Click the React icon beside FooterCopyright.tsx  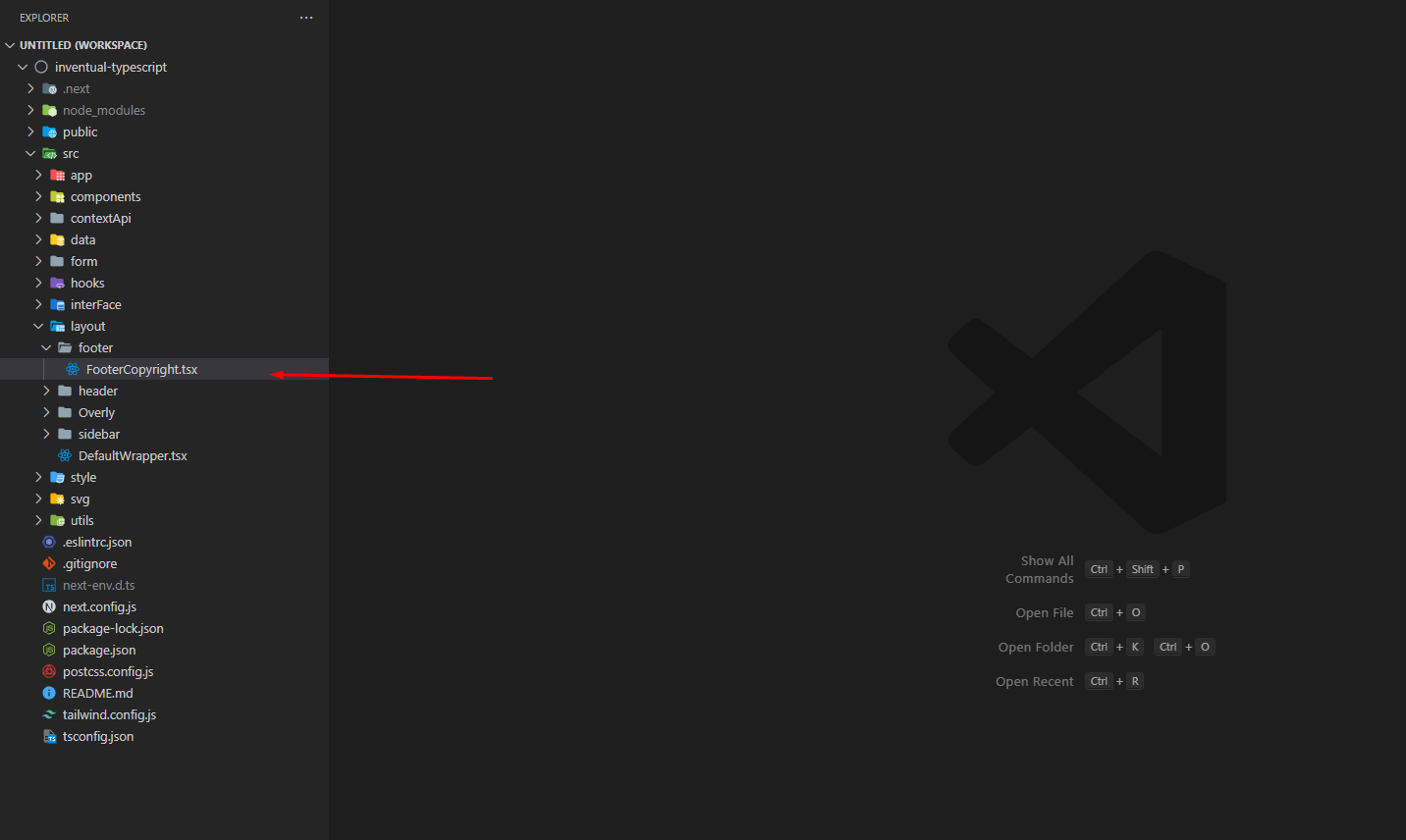tap(73, 369)
